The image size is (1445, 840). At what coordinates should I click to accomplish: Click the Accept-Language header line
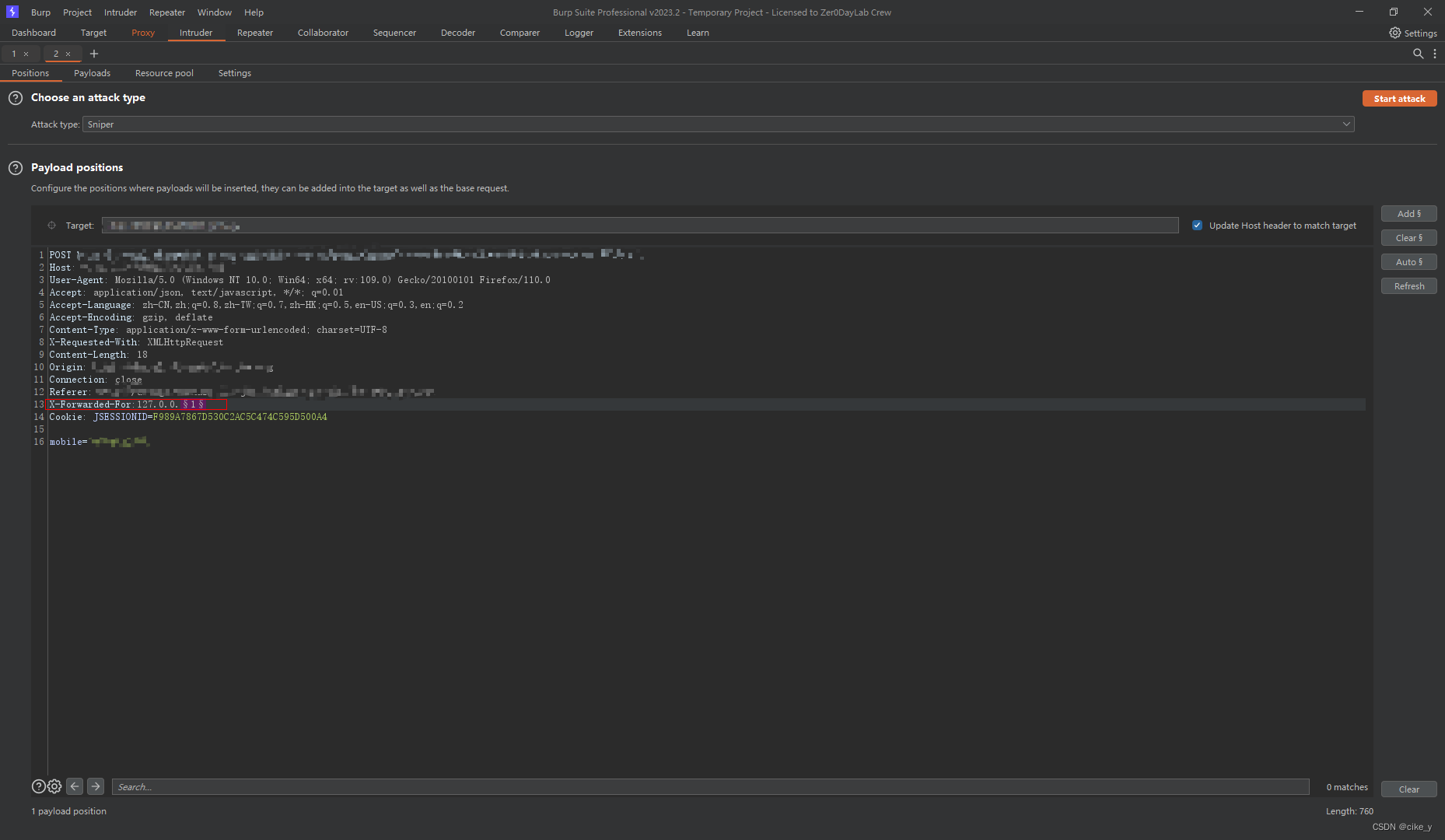pos(257,305)
